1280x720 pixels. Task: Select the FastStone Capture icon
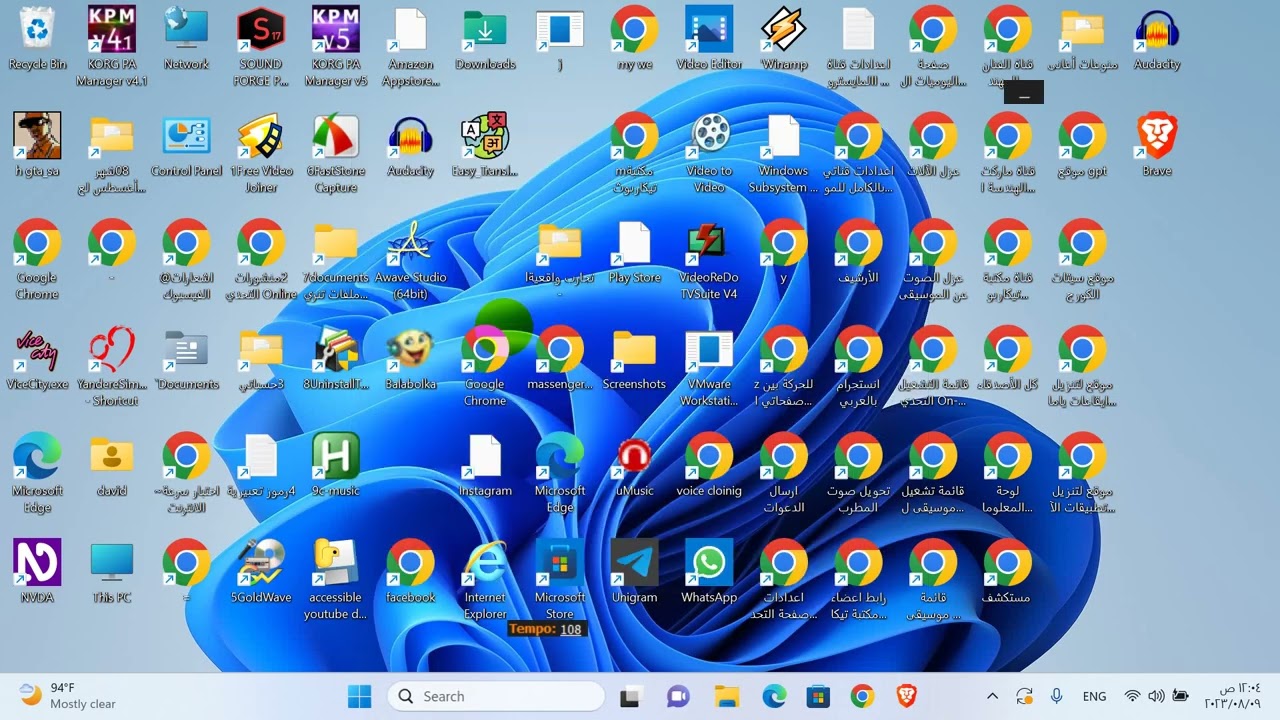pyautogui.click(x=336, y=154)
